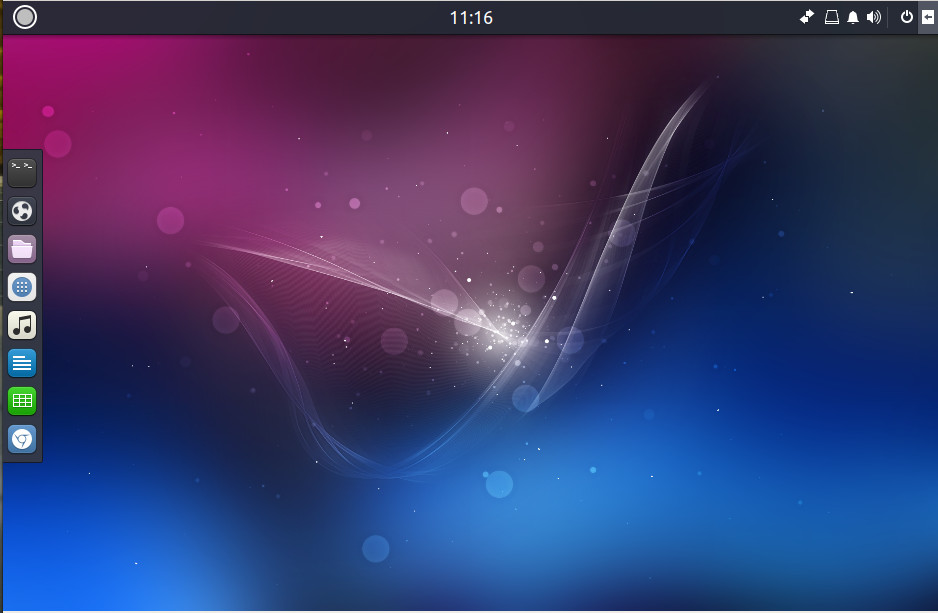Viewport: 938px width, 613px height.
Task: Click the network connection arrows icon
Action: (x=807, y=17)
